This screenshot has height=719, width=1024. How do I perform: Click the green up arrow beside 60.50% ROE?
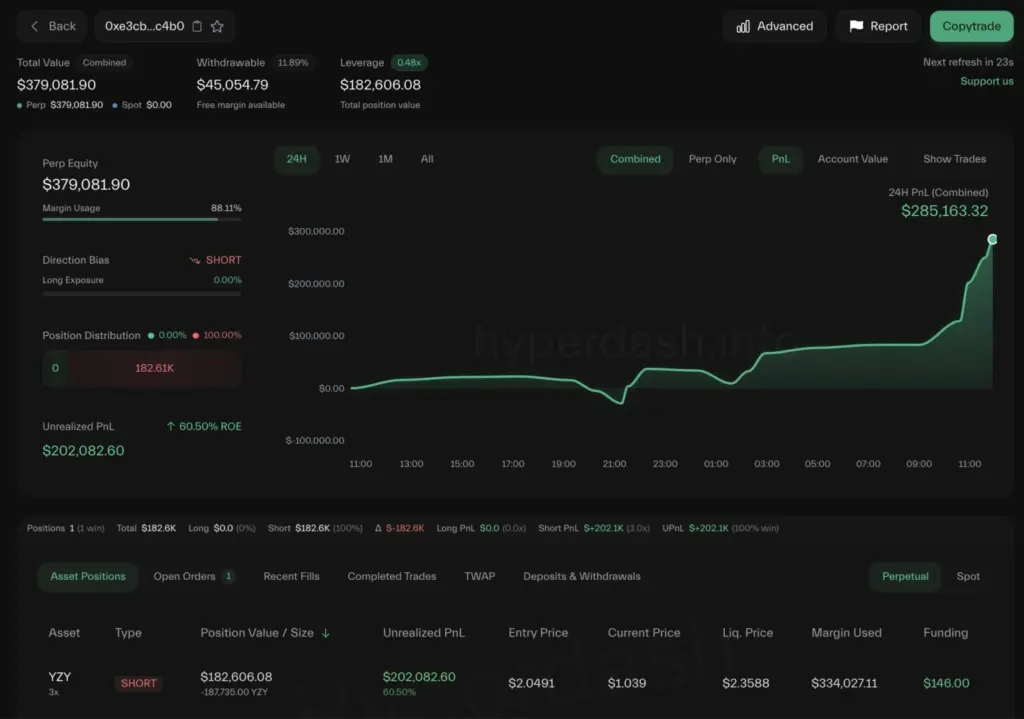click(173, 426)
